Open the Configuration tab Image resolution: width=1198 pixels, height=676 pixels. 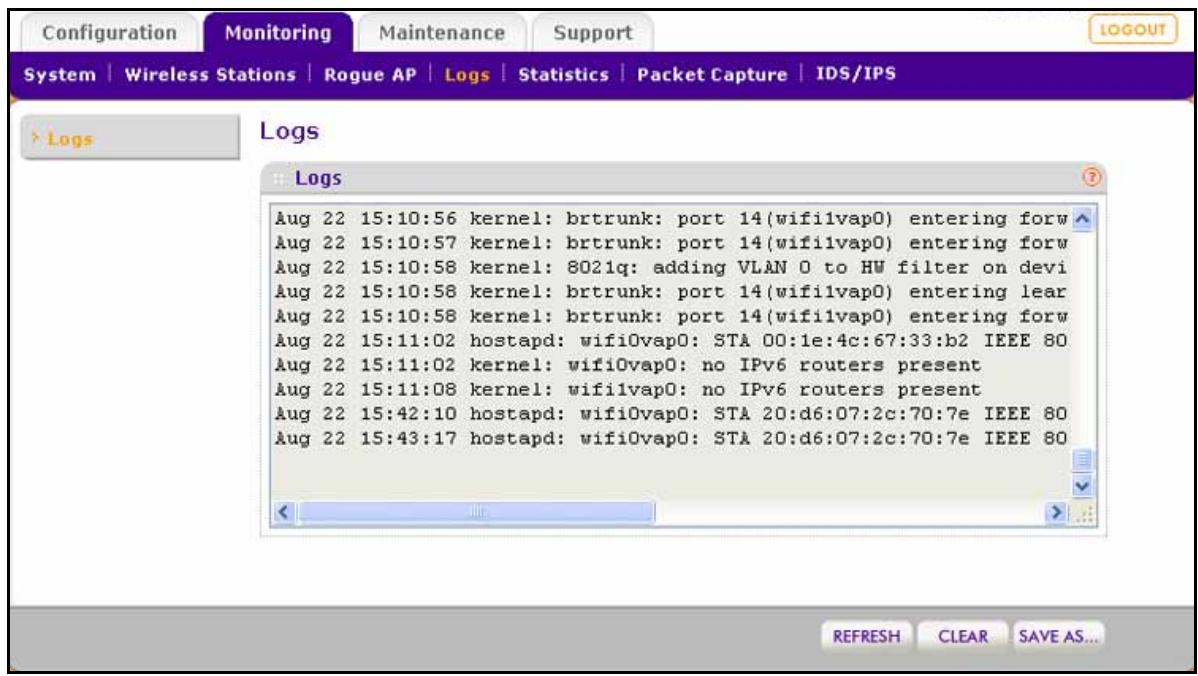pos(109,33)
